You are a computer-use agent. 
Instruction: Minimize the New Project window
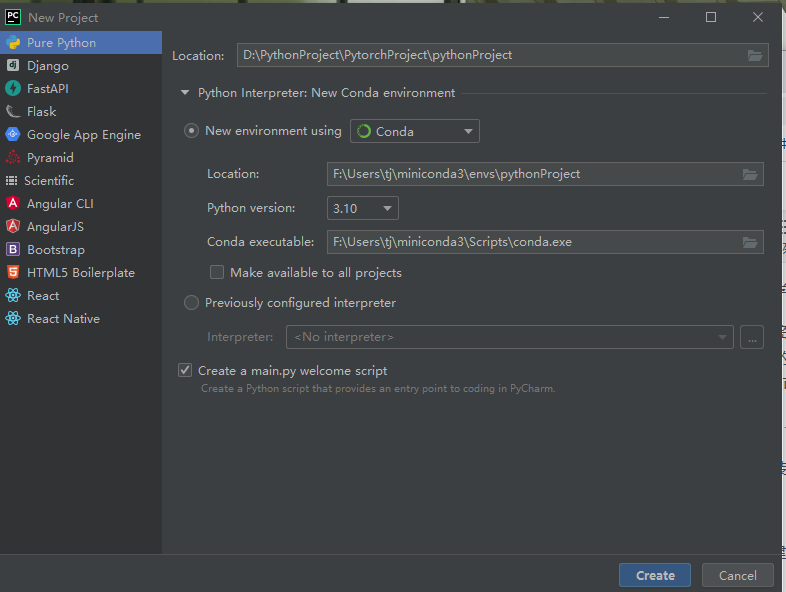(x=664, y=17)
